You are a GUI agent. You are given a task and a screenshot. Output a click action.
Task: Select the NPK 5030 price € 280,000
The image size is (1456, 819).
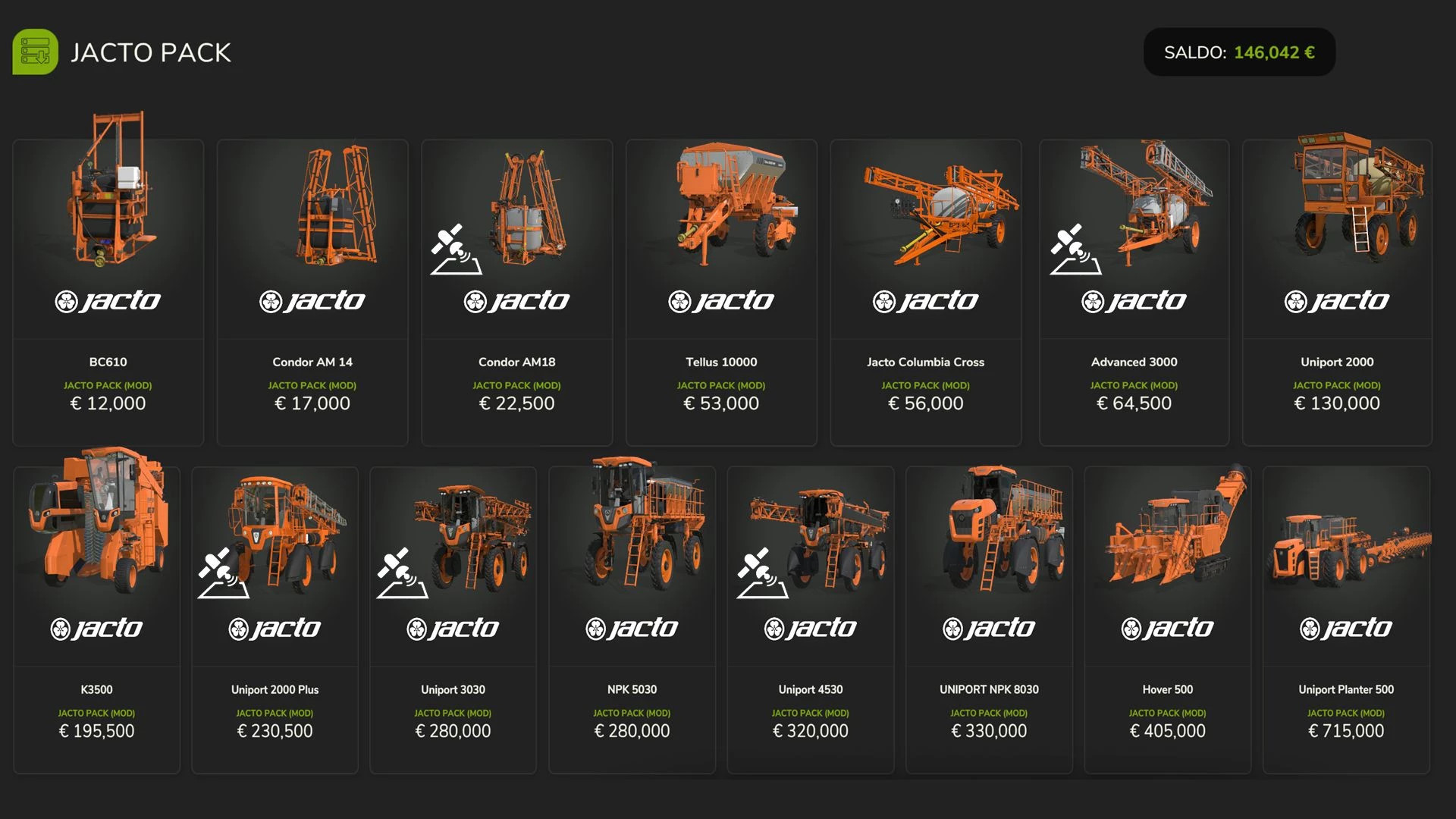[x=632, y=731]
